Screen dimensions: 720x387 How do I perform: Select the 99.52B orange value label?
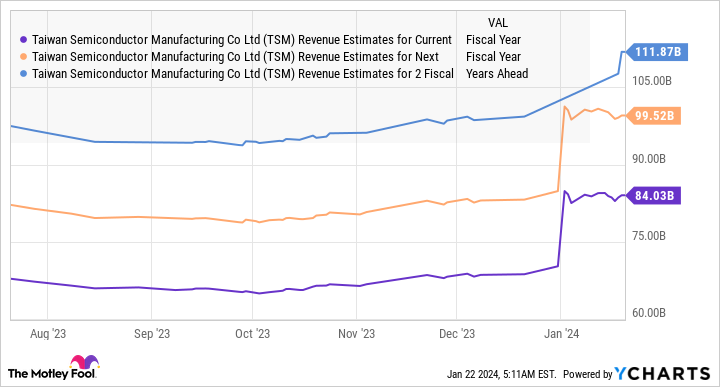(653, 116)
